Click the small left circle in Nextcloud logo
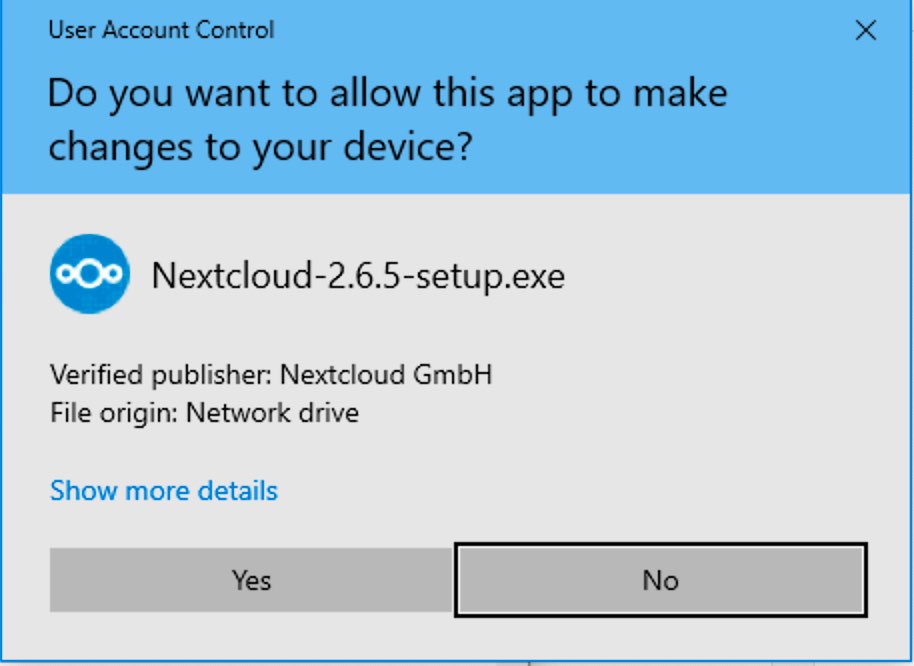Viewport: 914px width, 666px height. pos(65,274)
